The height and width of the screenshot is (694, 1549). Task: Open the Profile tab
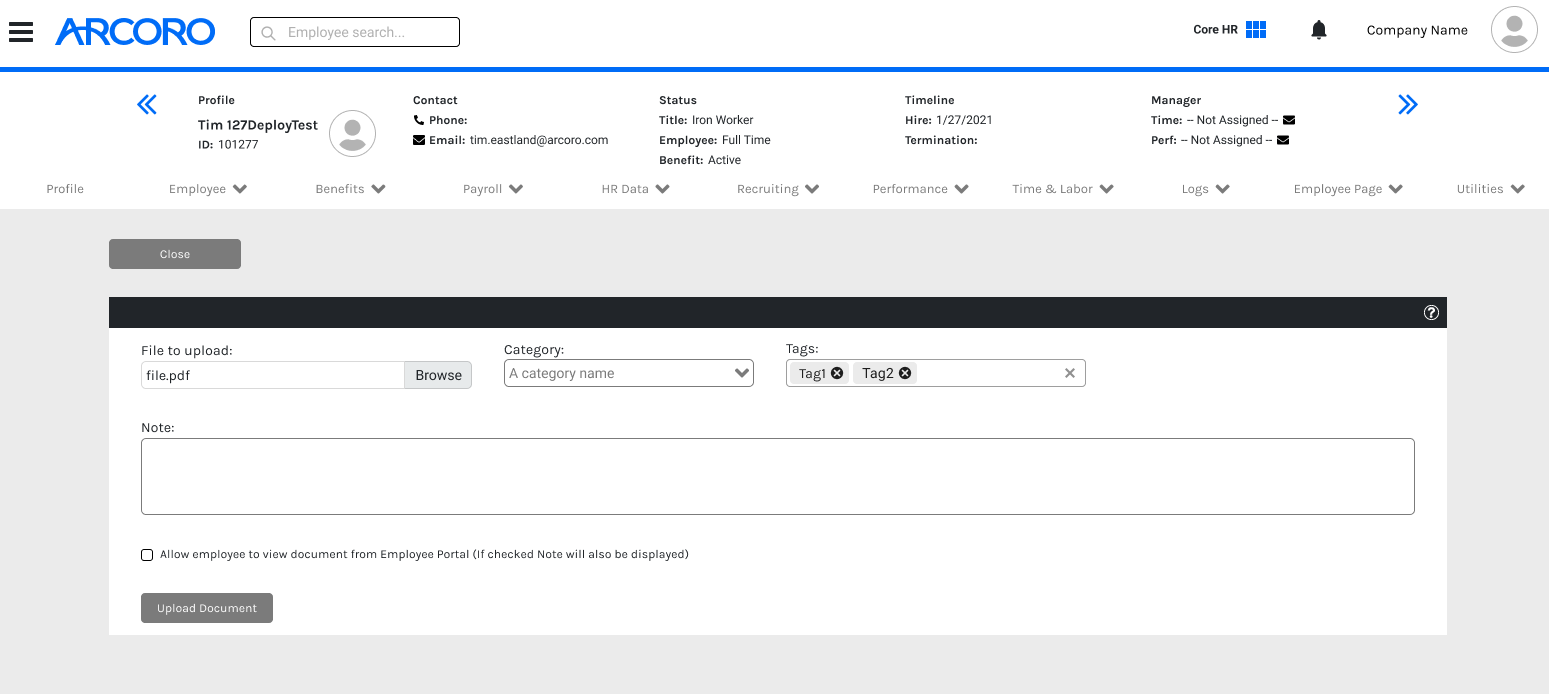tap(65, 189)
